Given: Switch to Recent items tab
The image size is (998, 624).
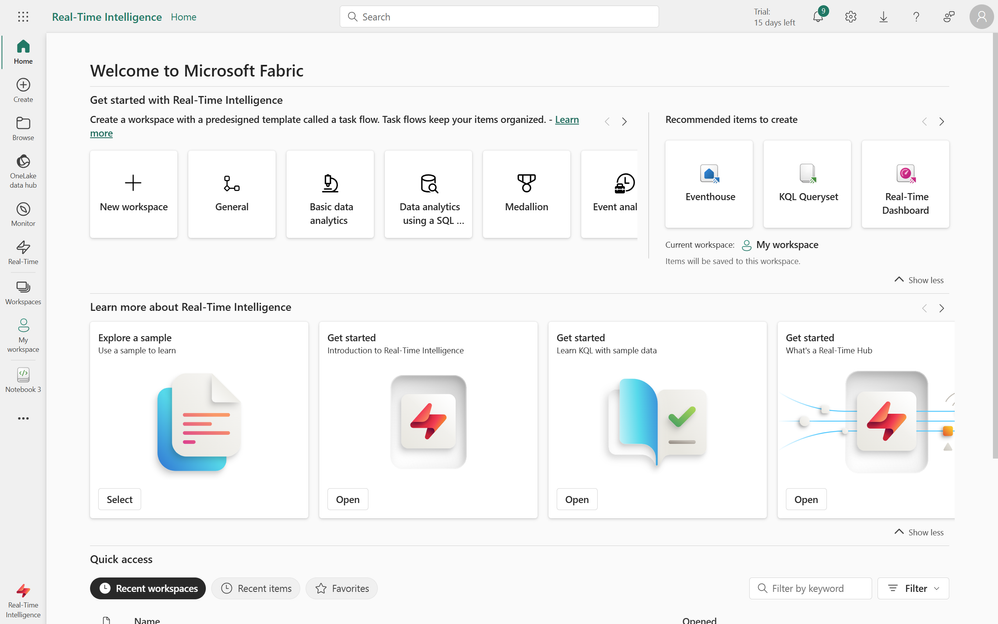Looking at the screenshot, I should pyautogui.click(x=256, y=588).
